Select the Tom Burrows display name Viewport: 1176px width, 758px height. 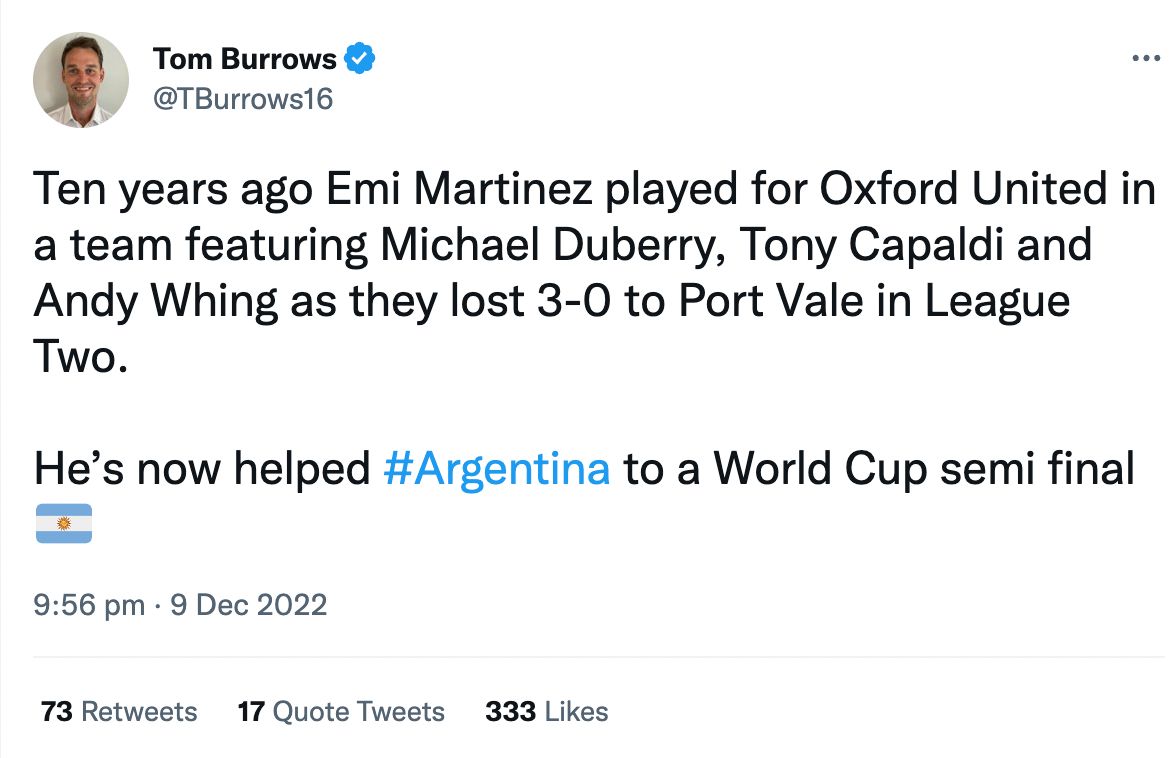[x=245, y=58]
